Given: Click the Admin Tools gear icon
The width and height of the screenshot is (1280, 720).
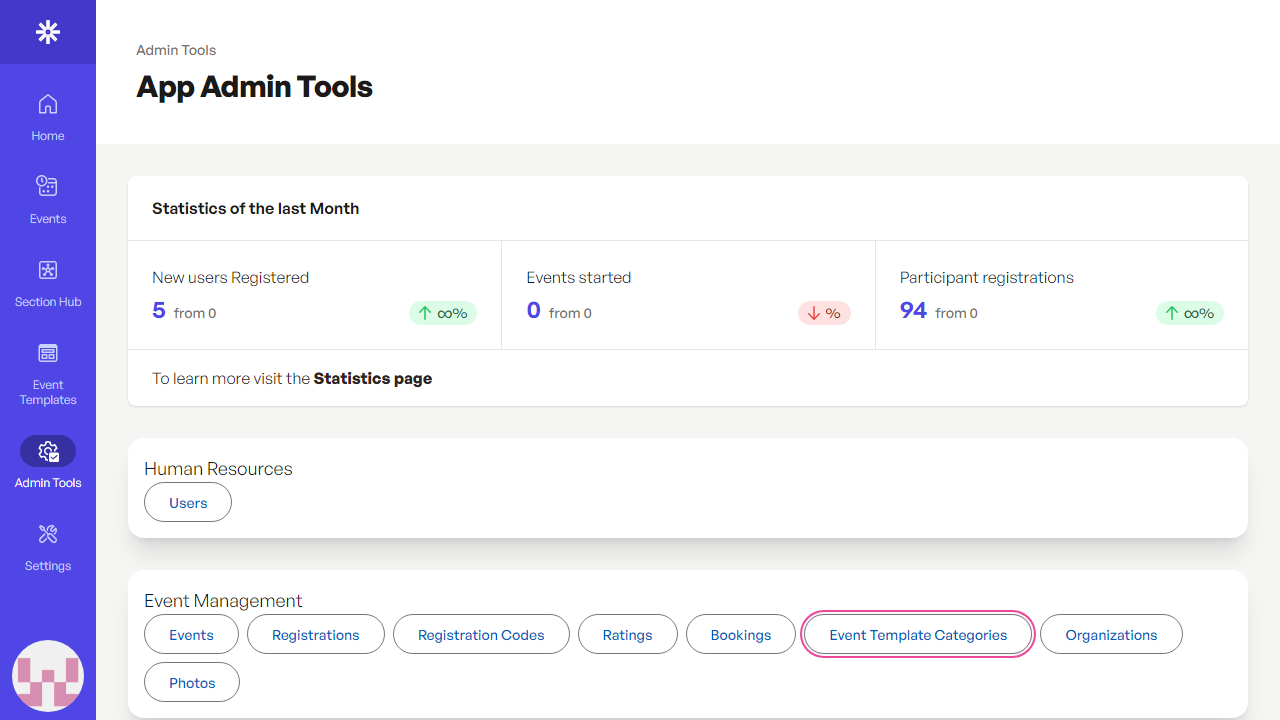Looking at the screenshot, I should tap(48, 452).
